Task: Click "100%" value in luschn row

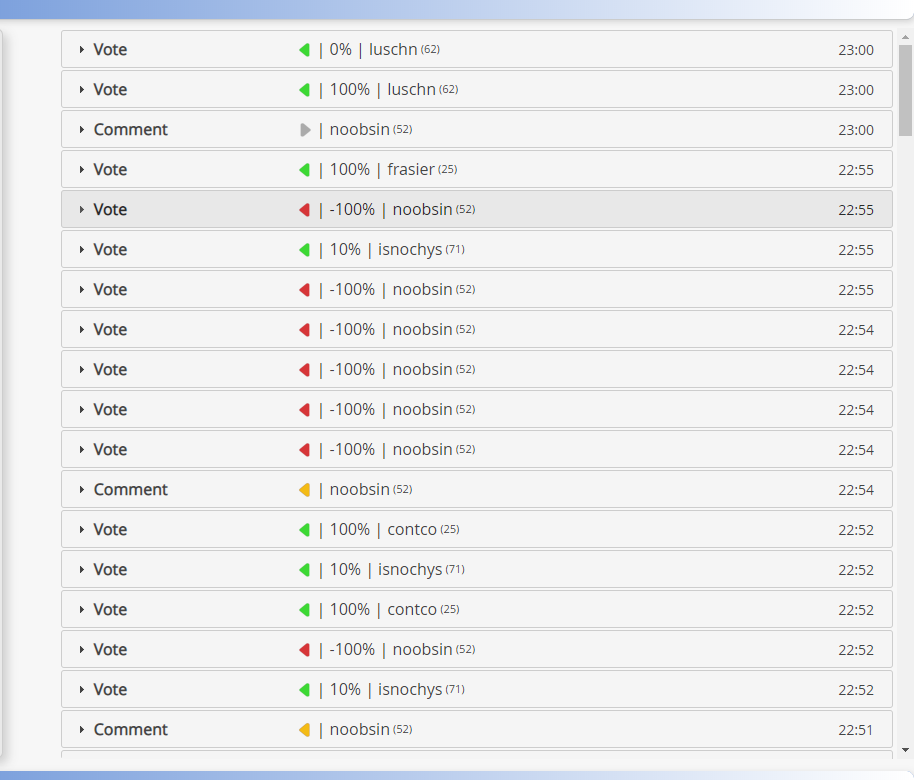Action: click(350, 90)
